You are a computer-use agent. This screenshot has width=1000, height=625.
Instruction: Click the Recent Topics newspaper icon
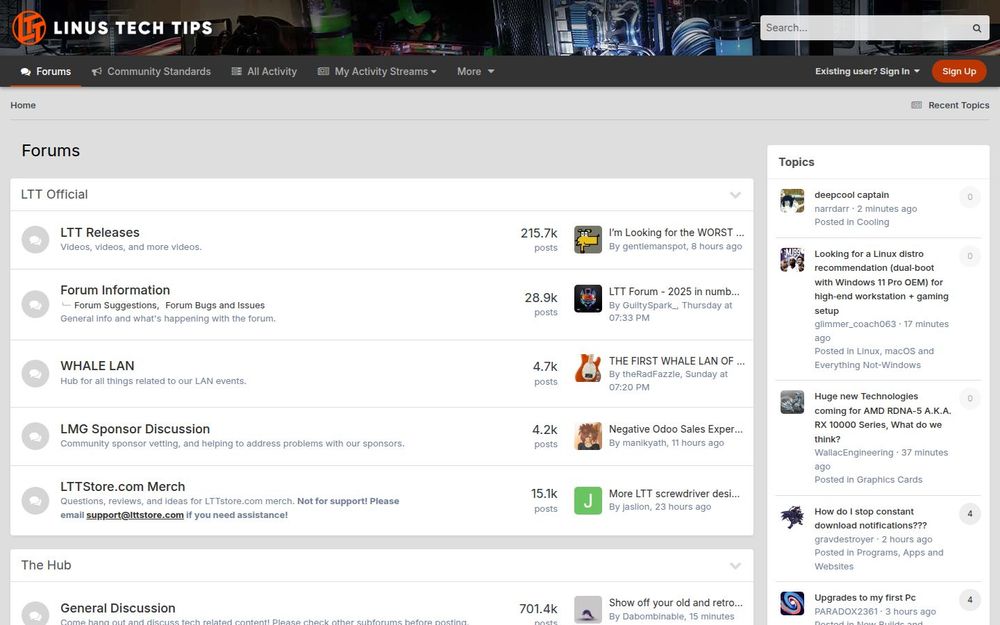coord(916,105)
